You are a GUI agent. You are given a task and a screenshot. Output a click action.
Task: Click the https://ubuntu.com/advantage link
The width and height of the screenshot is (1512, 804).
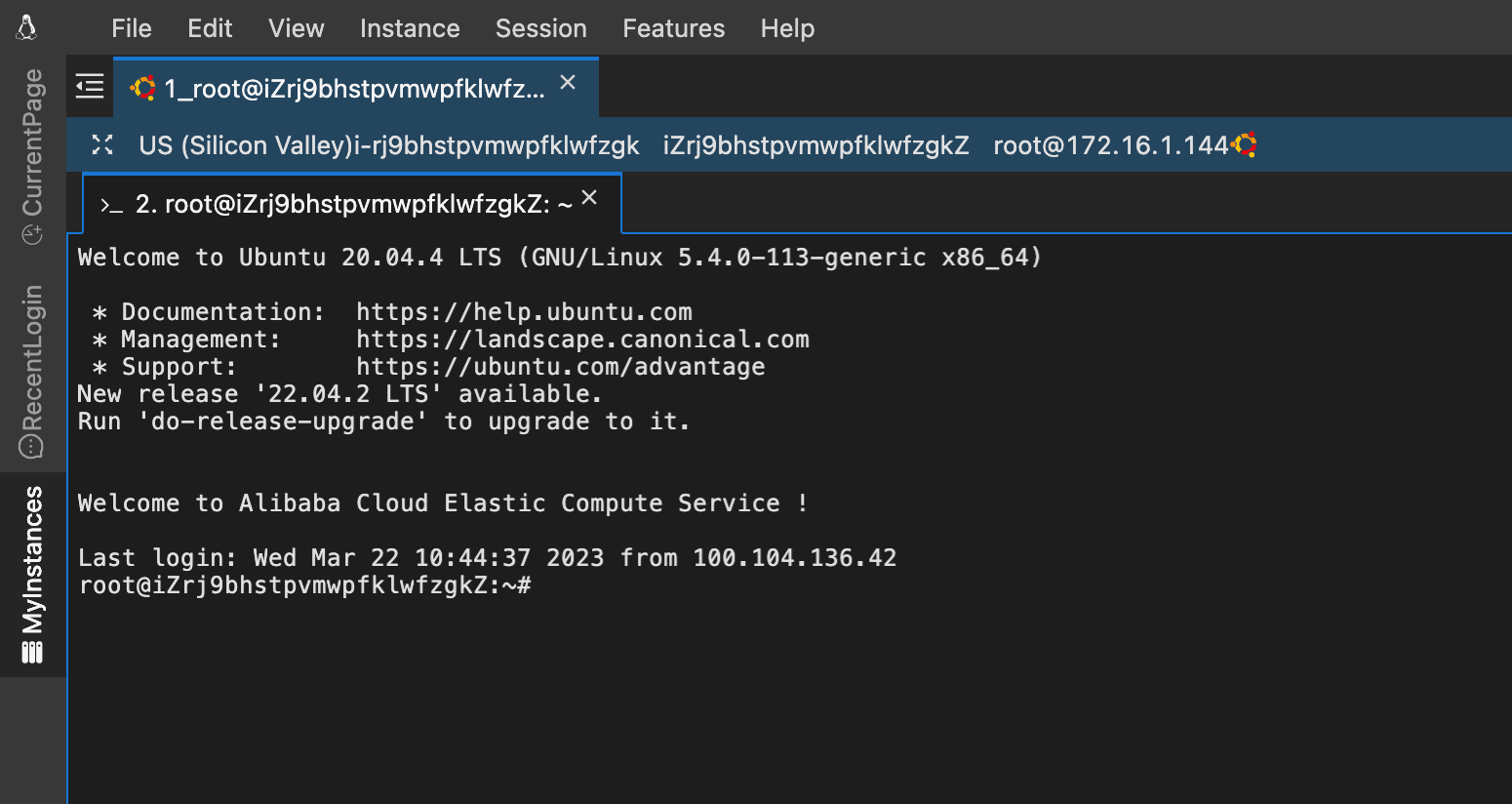[561, 367]
